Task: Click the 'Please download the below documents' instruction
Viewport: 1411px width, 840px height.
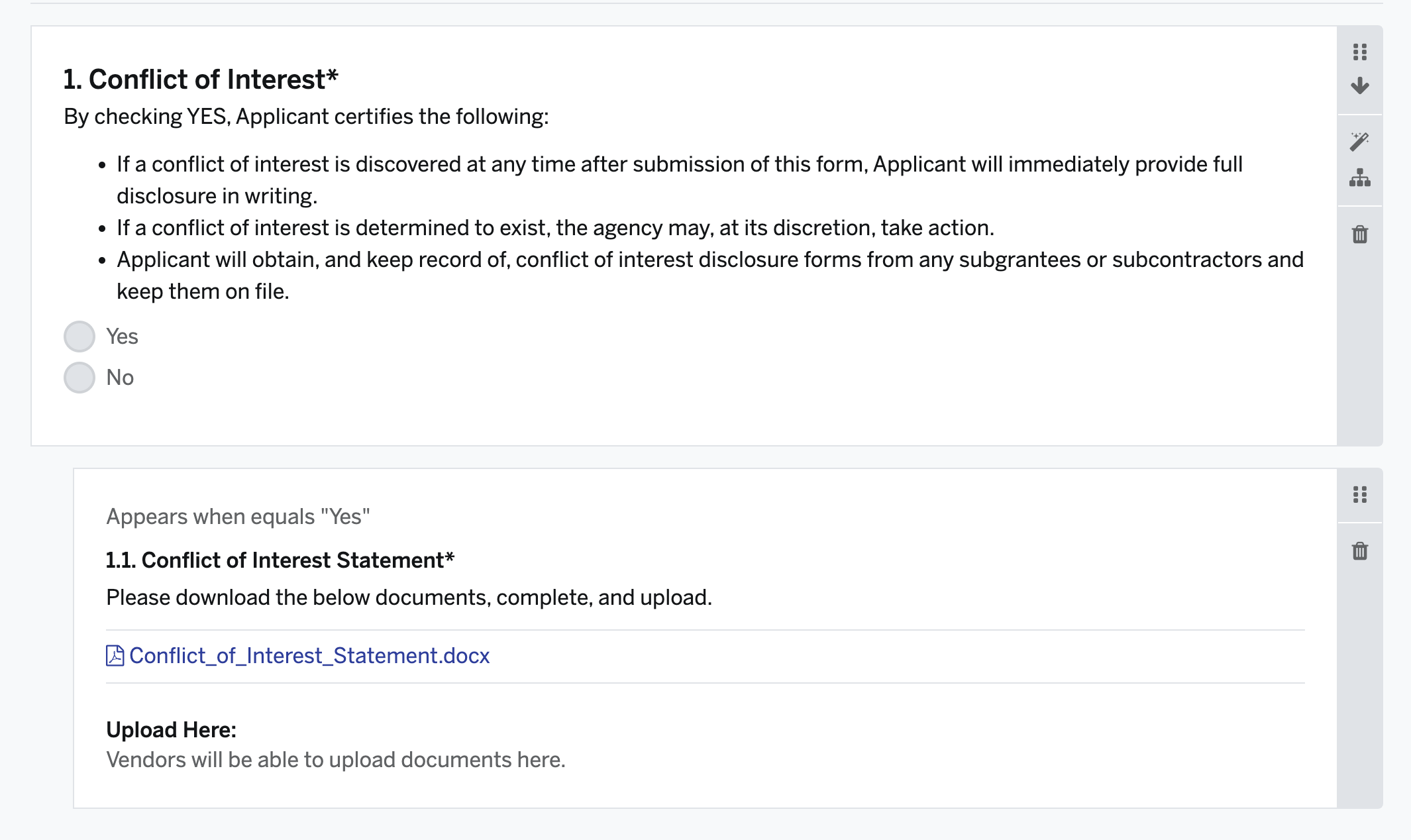Action: pyautogui.click(x=409, y=598)
